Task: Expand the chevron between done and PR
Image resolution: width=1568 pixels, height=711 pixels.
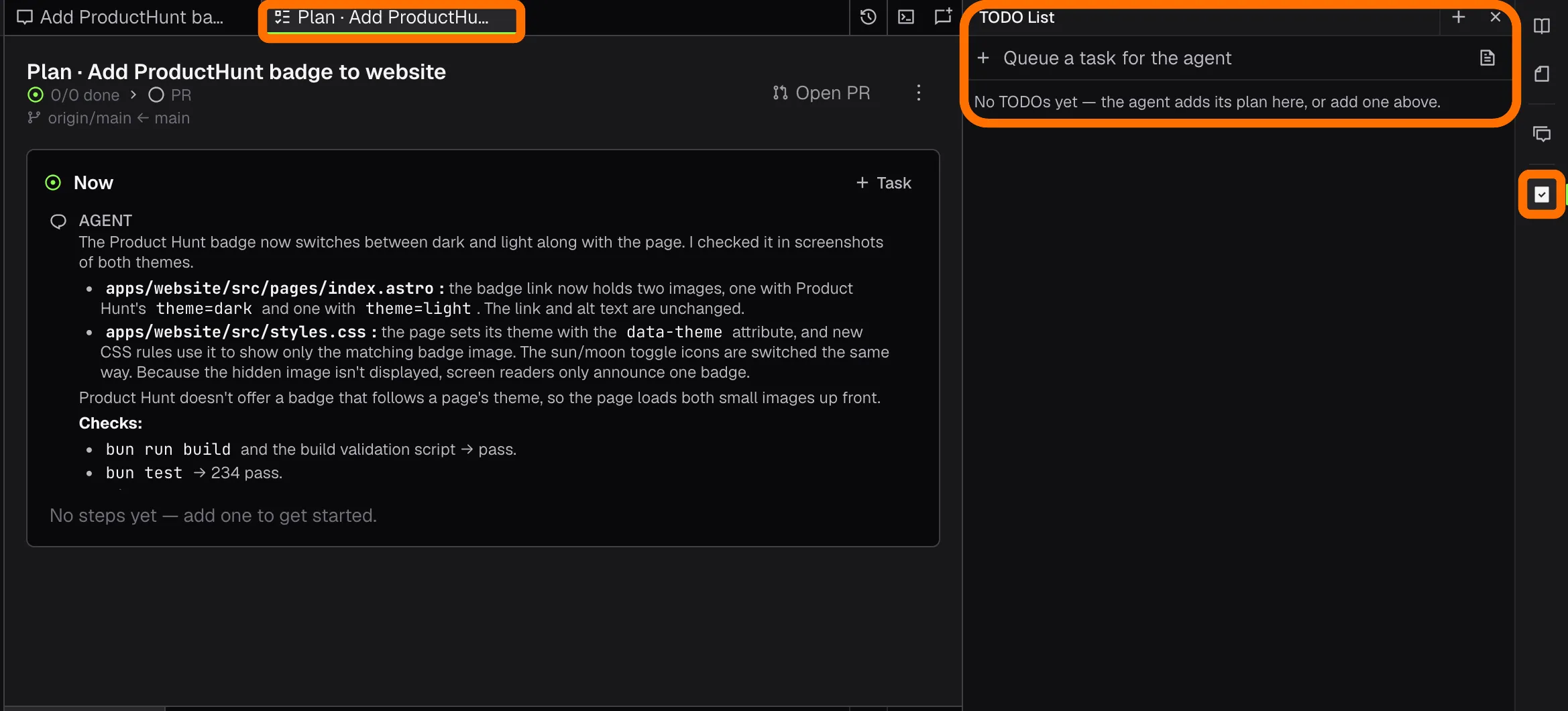Action: [133, 95]
